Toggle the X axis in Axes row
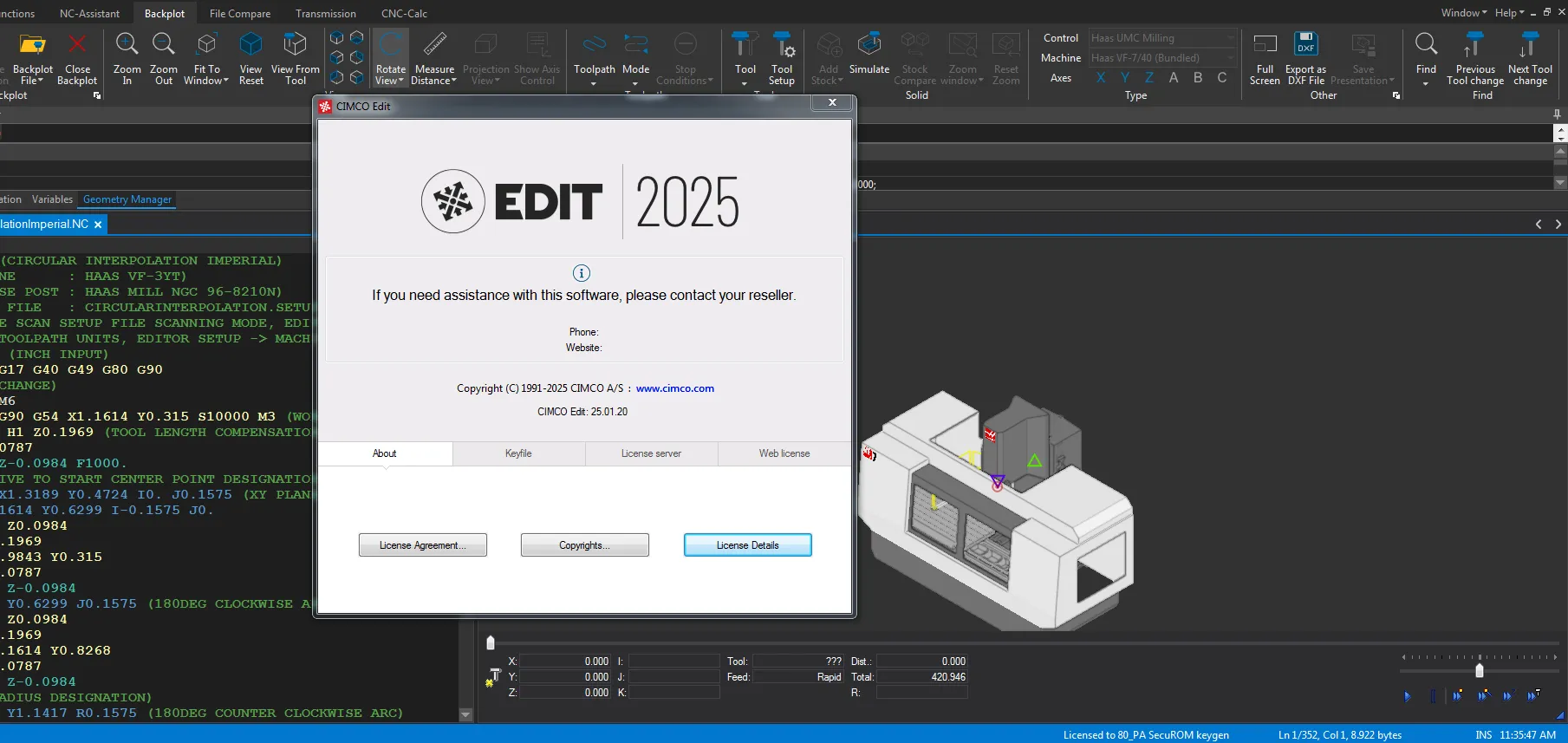 click(1101, 78)
